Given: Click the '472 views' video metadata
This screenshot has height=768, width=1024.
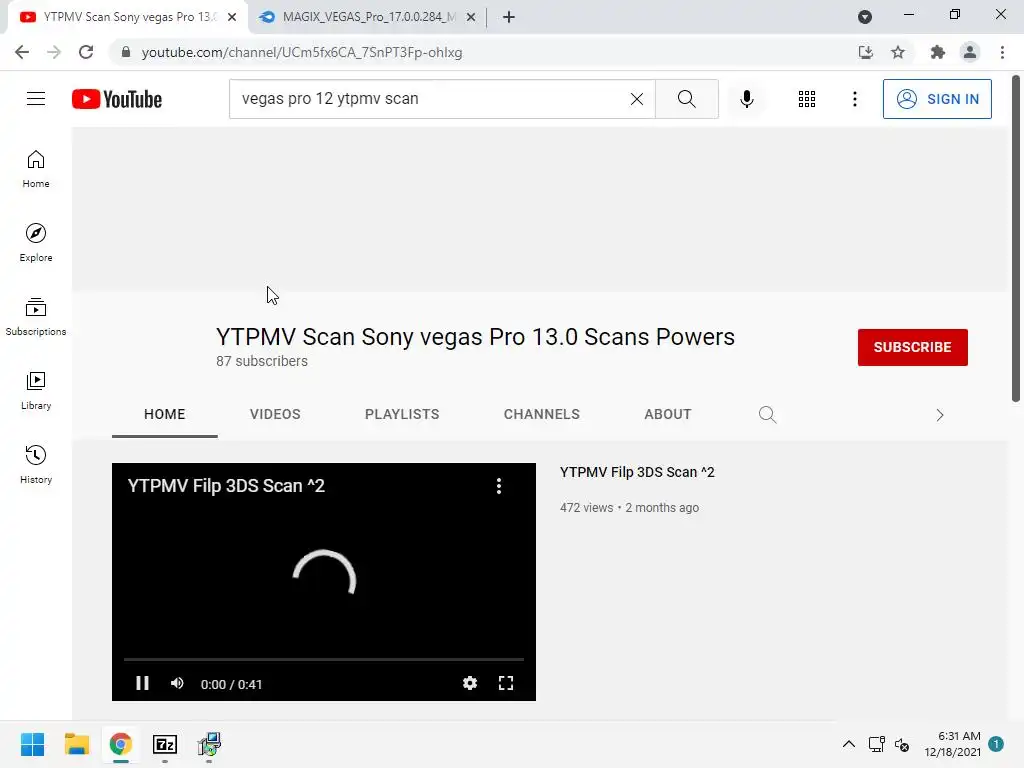Looking at the screenshot, I should coord(586,507).
